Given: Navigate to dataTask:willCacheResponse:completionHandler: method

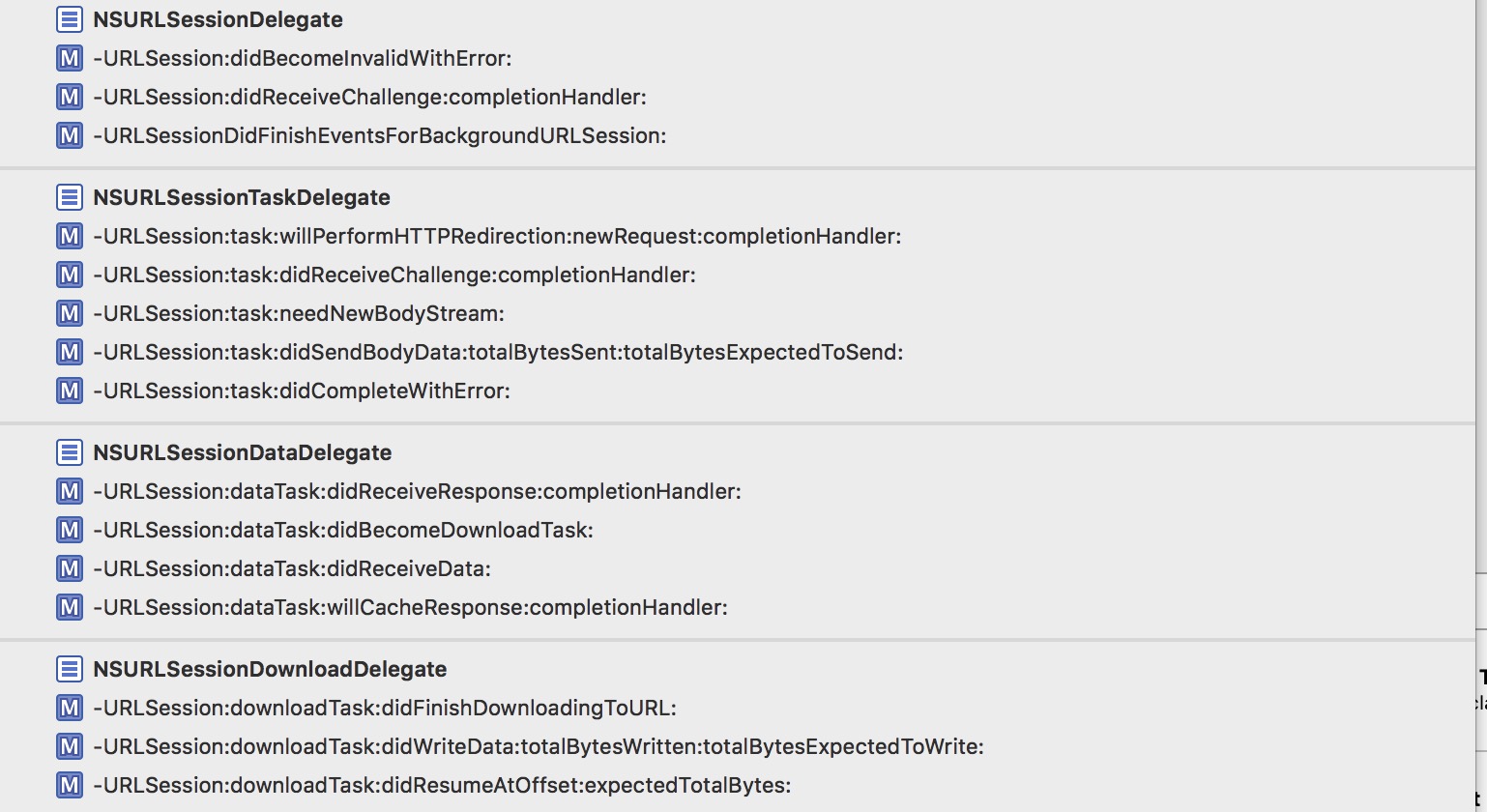Looking at the screenshot, I should point(410,607).
